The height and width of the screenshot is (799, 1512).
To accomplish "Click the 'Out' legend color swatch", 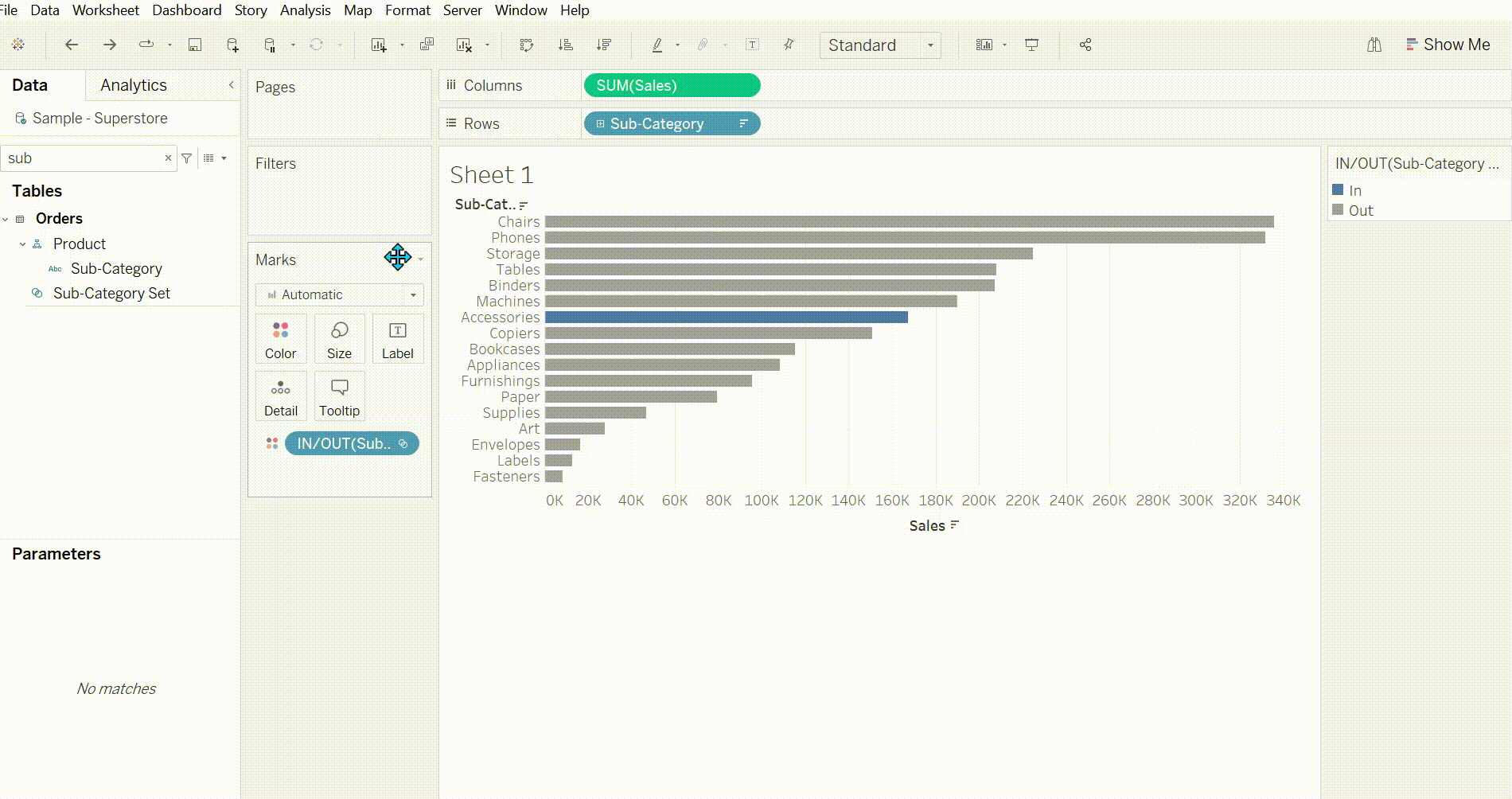I will (1338, 209).
